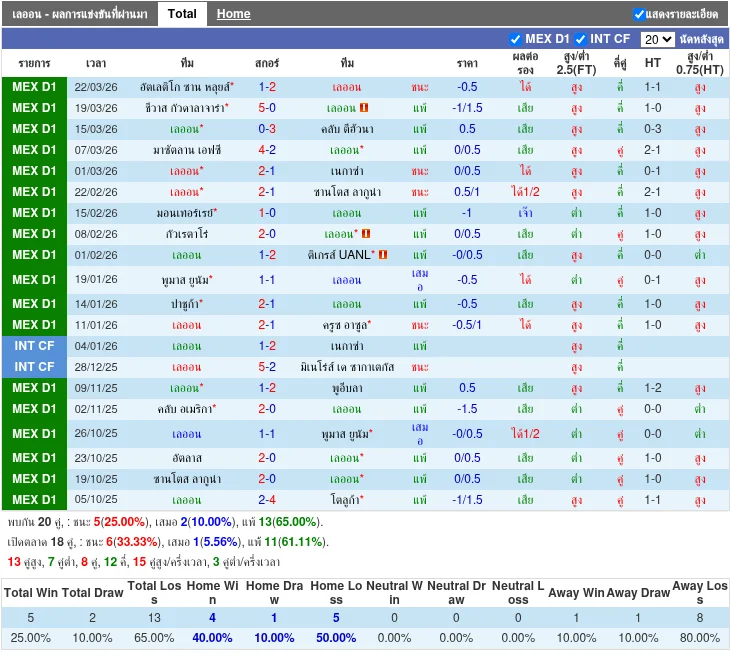Click MEX D1 league badge for 09/11/25 match
Screen dimensions: 730x656
tap(35, 388)
